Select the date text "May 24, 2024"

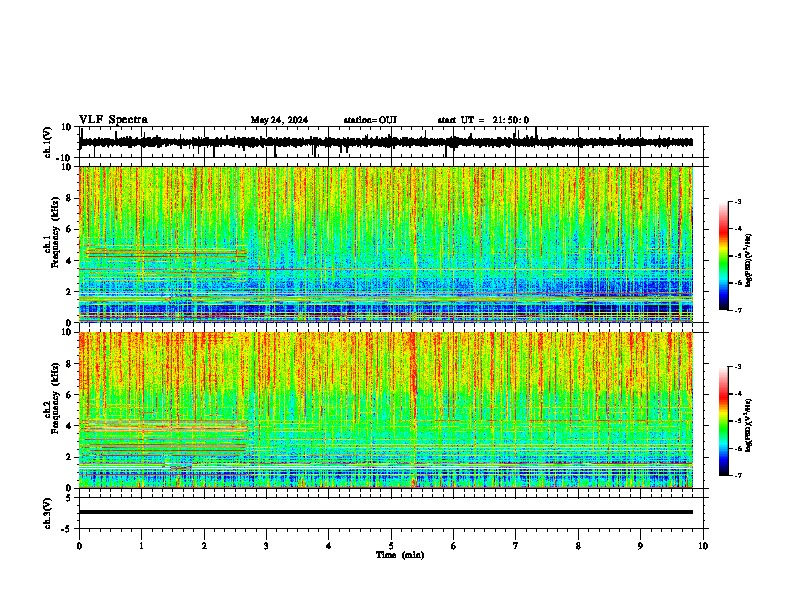coord(279,120)
